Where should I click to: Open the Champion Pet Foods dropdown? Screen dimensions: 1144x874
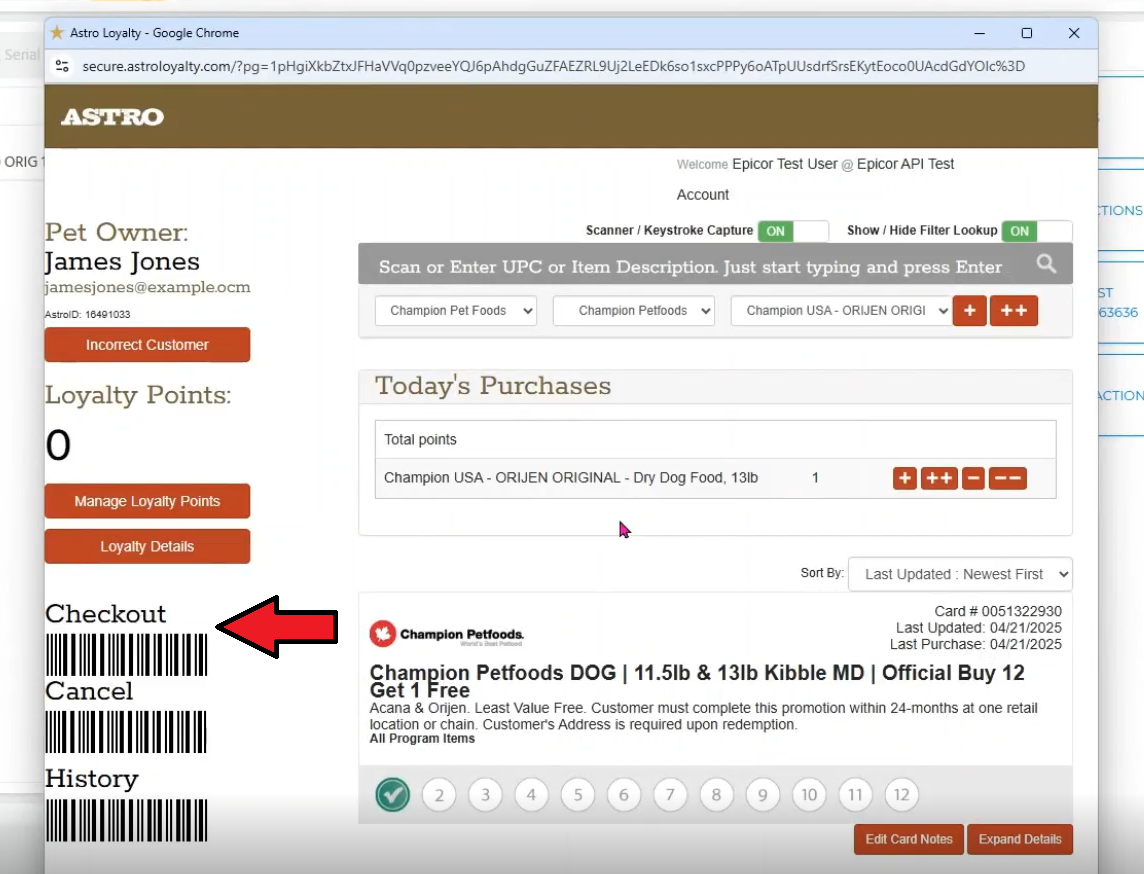click(x=456, y=311)
